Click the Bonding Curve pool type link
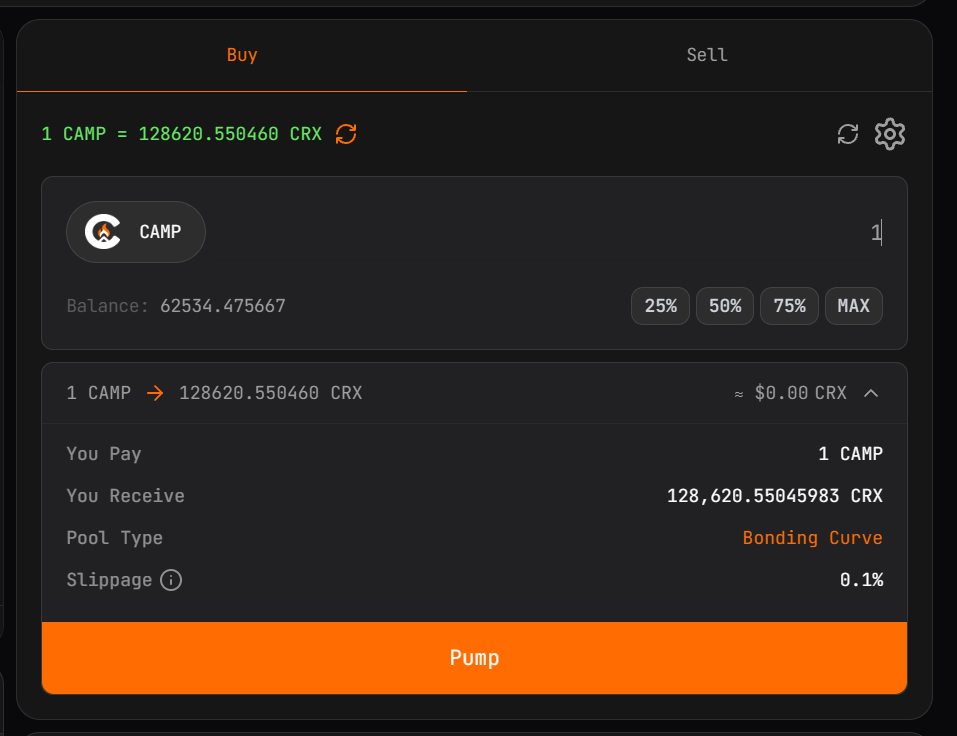 [x=812, y=538]
